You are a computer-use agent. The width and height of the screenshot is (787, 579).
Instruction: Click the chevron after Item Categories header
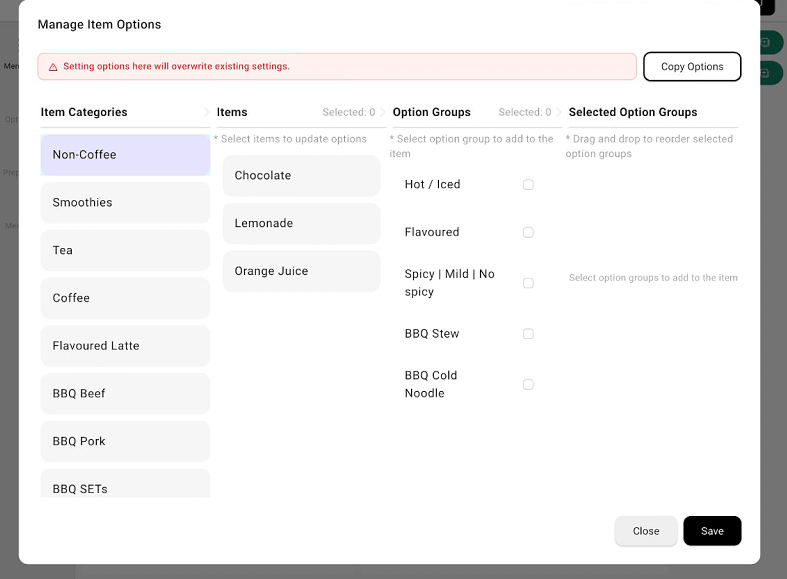click(x=206, y=112)
